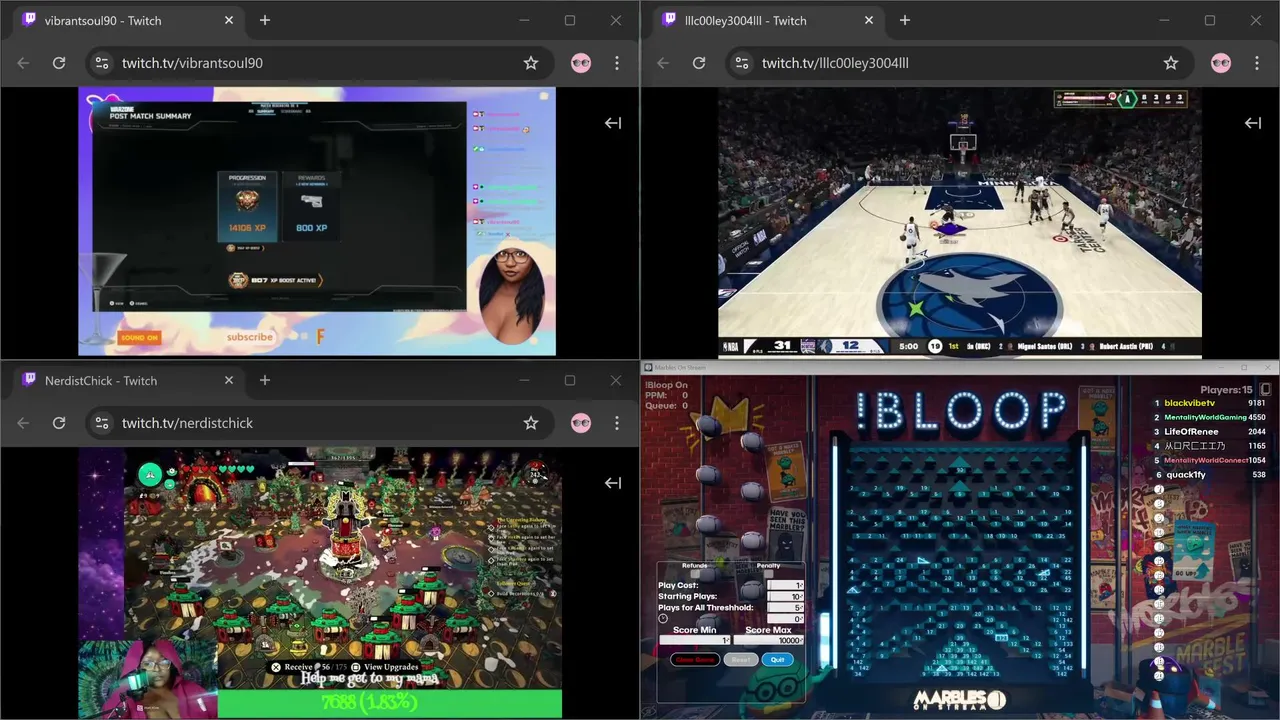The width and height of the screenshot is (1280, 720).
Task: Toggle the Penalty checkbox in Marbles settings
Action: pyautogui.click(x=769, y=574)
